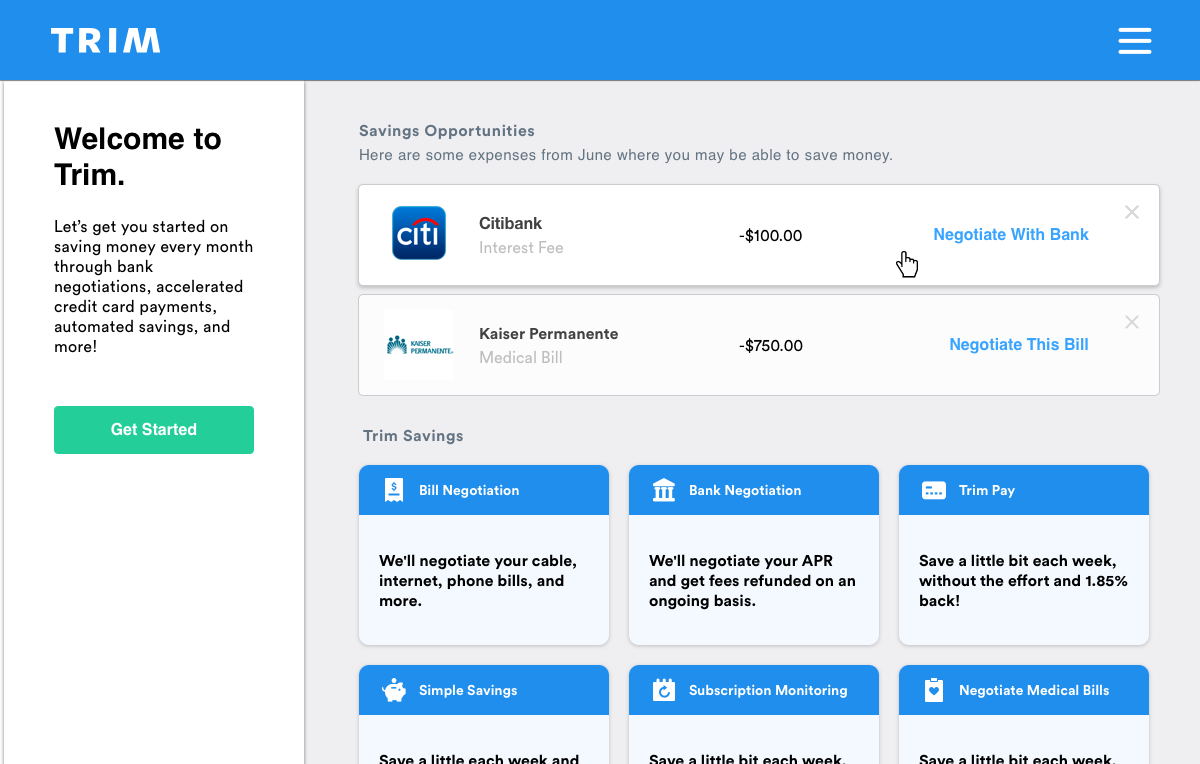Click the Get Started button
Screen dimensions: 1200x764
[x=154, y=430]
